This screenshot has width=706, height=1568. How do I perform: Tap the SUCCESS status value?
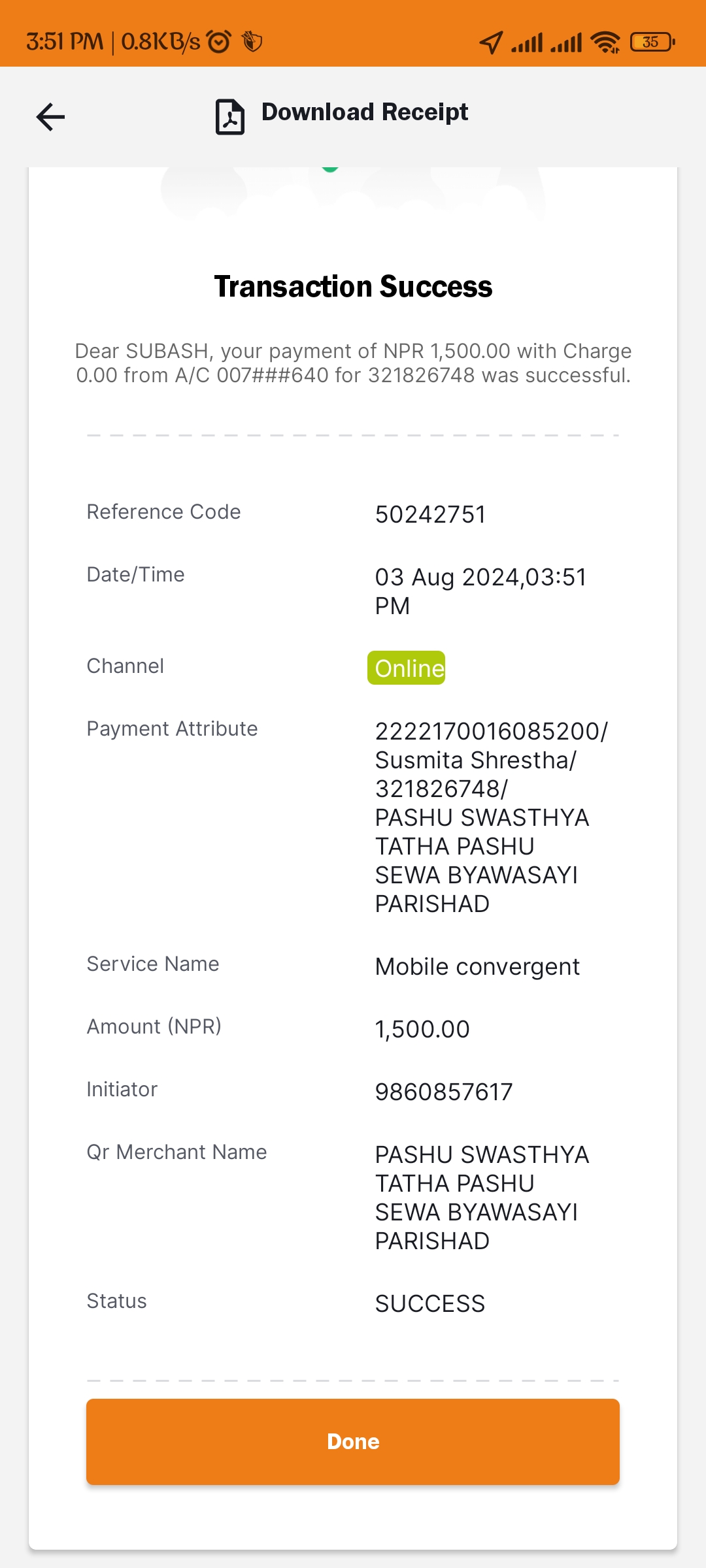(x=430, y=1303)
